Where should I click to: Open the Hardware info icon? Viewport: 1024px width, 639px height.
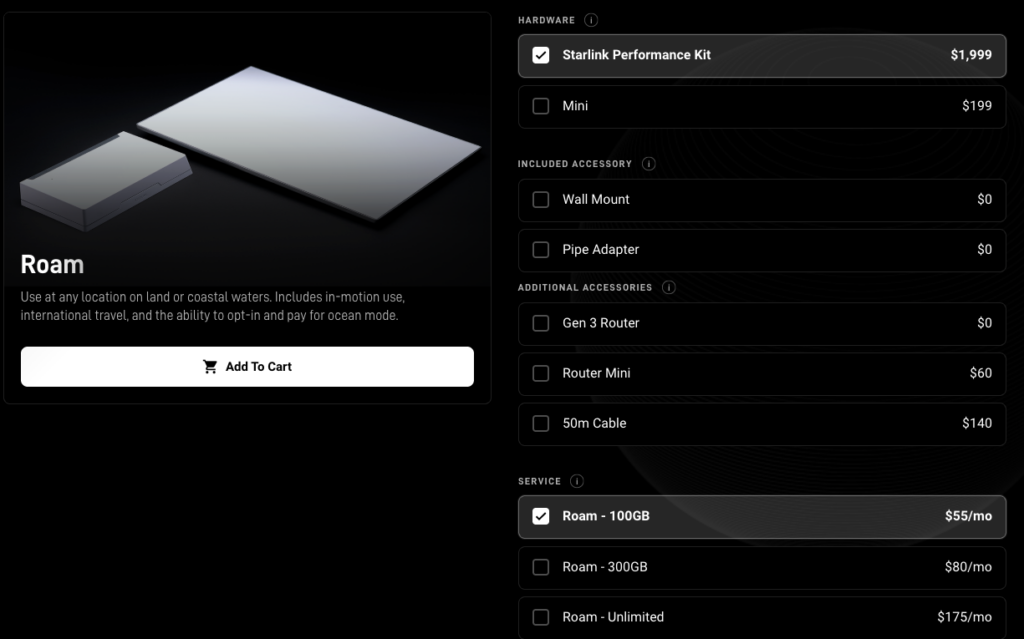591,20
